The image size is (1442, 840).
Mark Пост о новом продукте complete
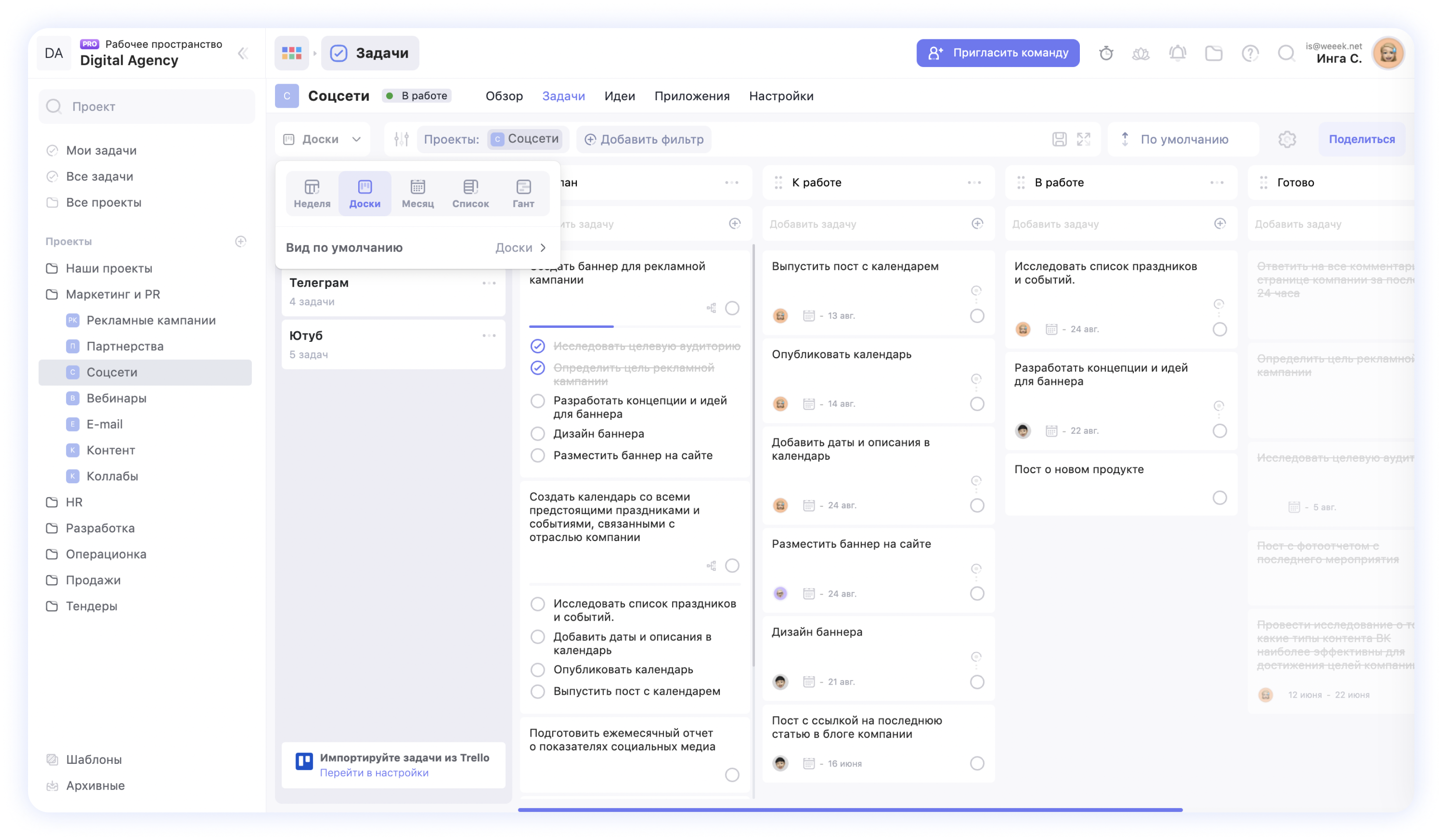(1220, 498)
